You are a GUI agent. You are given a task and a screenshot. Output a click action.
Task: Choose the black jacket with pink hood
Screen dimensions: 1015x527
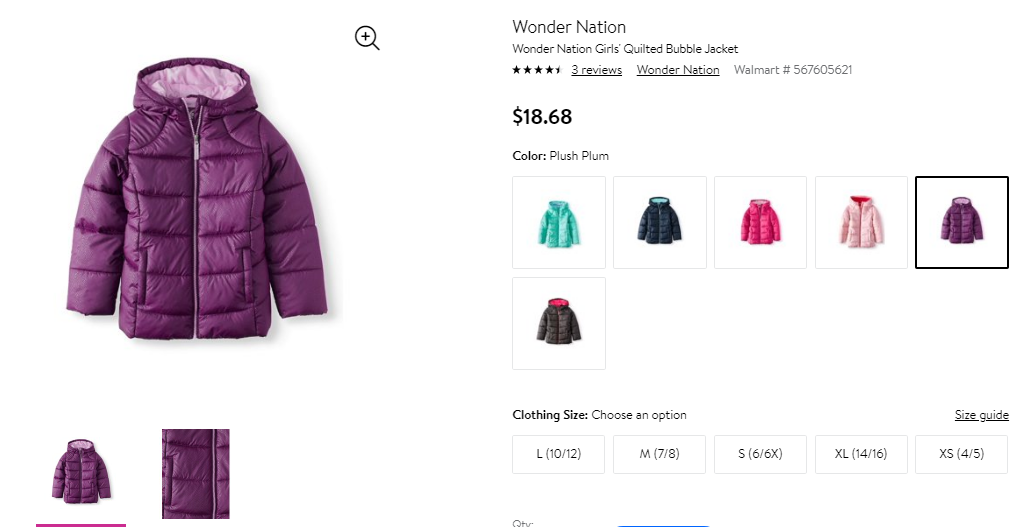[559, 323]
